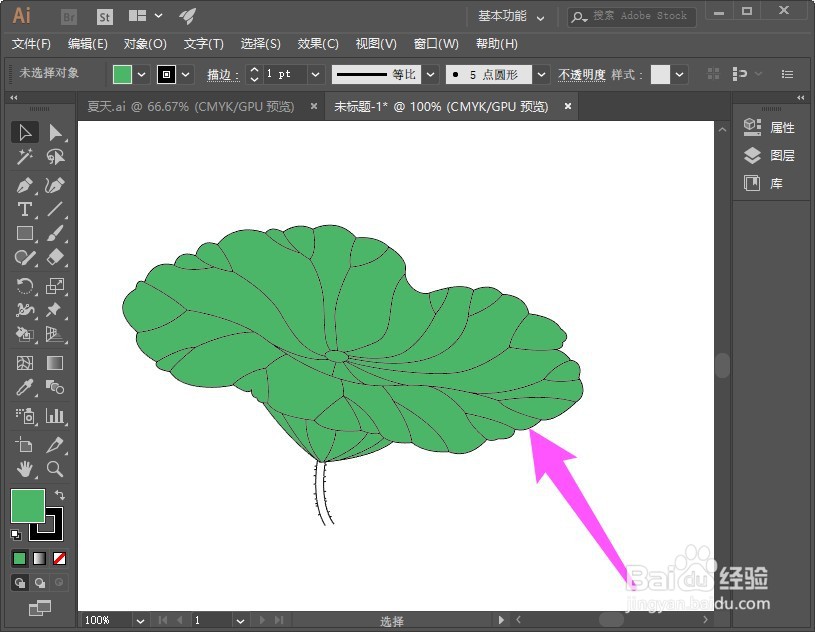Select the Lasso tool
Viewport: 815px width, 632px height.
55,156
